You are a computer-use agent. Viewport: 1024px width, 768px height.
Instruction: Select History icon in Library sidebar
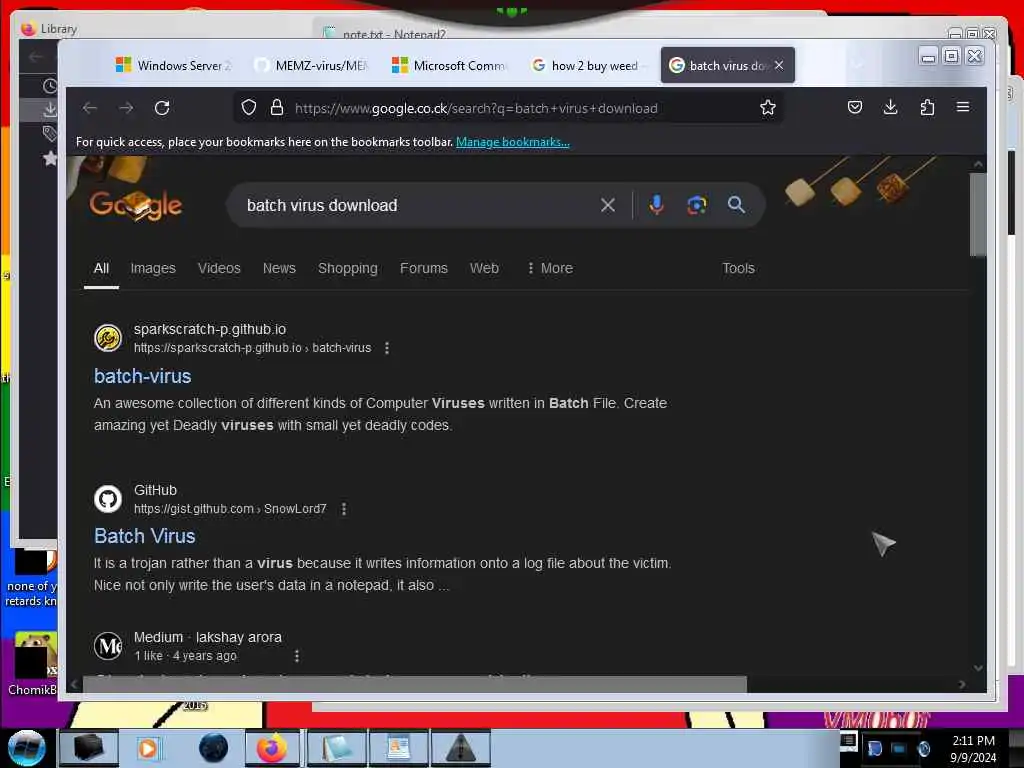point(50,86)
